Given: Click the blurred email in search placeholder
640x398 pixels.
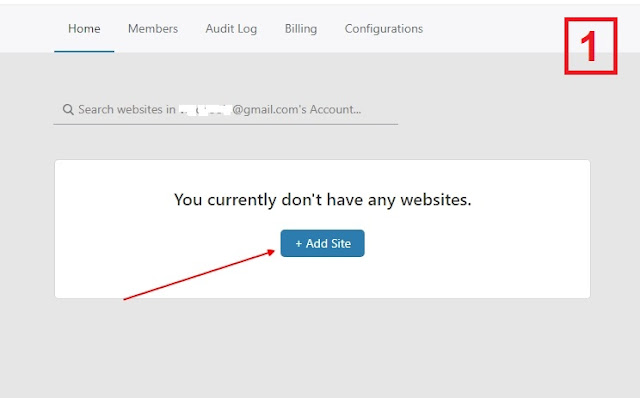Looking at the screenshot, I should 205,109.
